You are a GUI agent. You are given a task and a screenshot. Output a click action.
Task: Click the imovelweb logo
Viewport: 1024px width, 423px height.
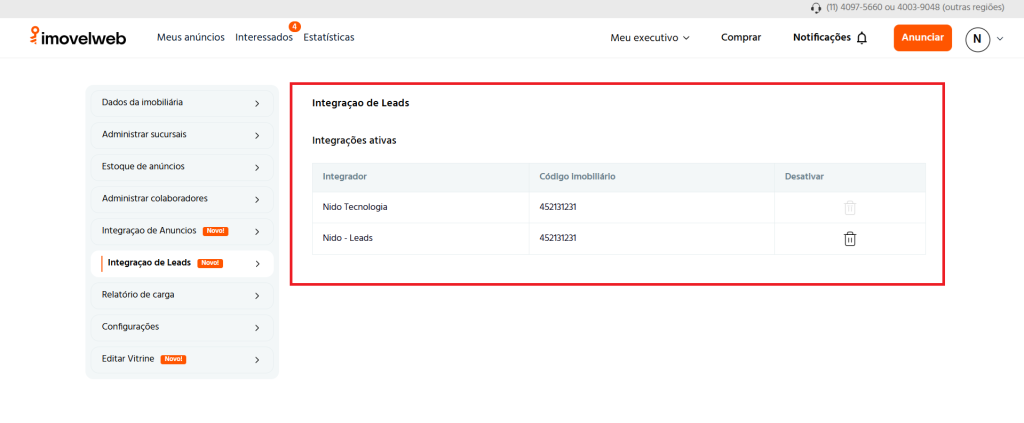tap(79, 38)
